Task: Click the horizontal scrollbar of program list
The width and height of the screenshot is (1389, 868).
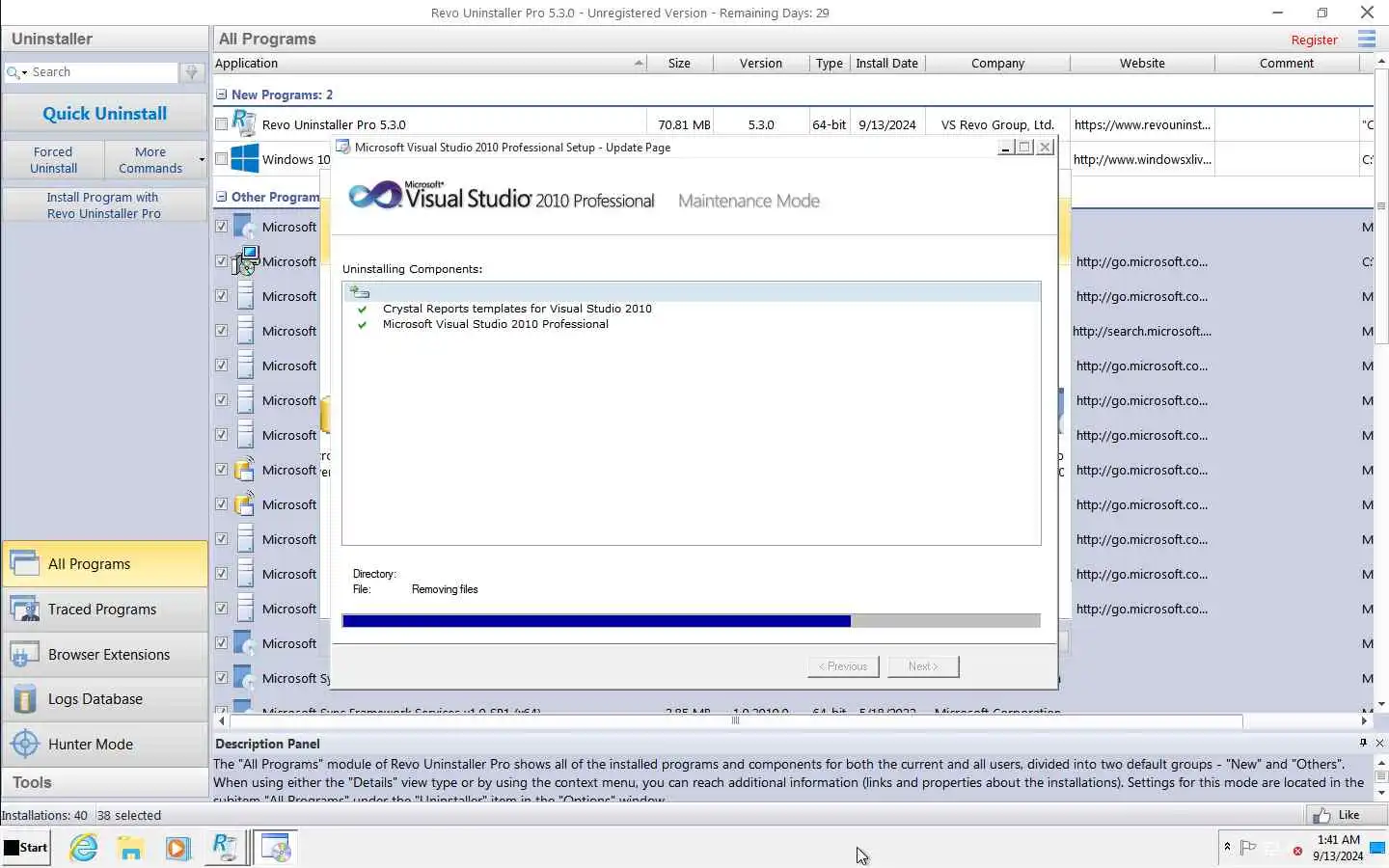Action: (735, 720)
